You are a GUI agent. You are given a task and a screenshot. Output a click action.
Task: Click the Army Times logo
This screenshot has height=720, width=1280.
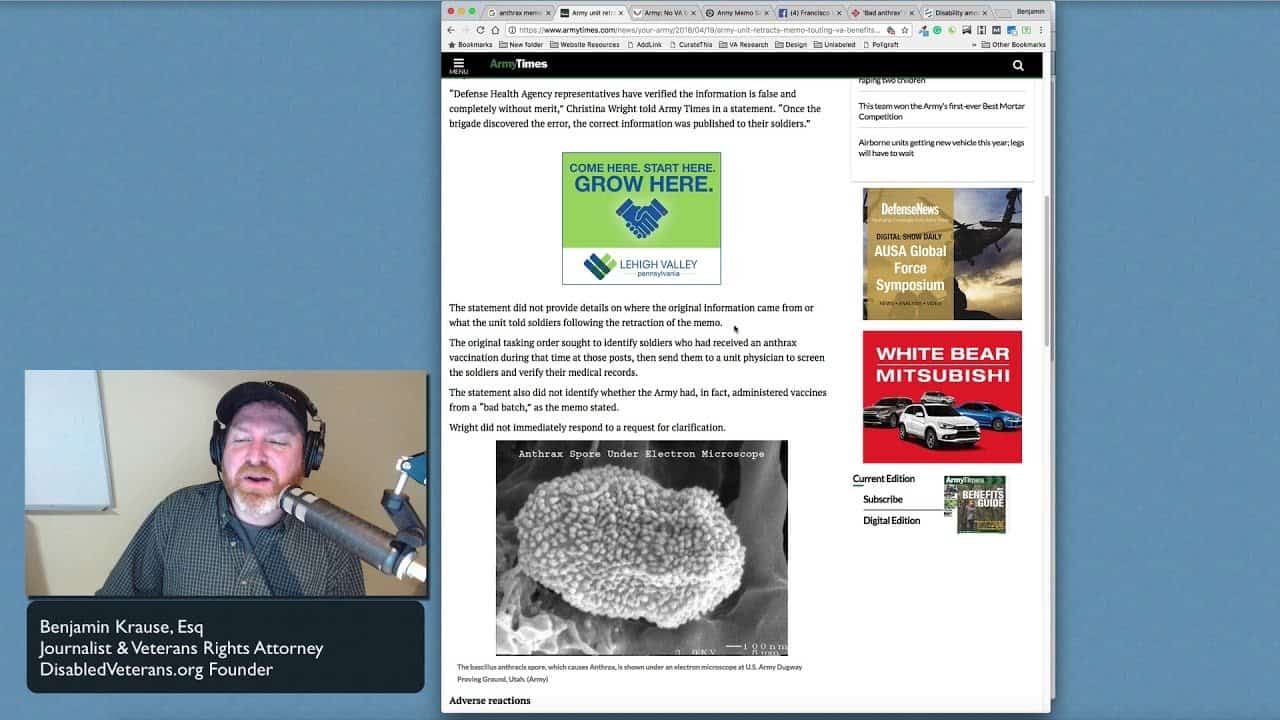[x=518, y=65]
